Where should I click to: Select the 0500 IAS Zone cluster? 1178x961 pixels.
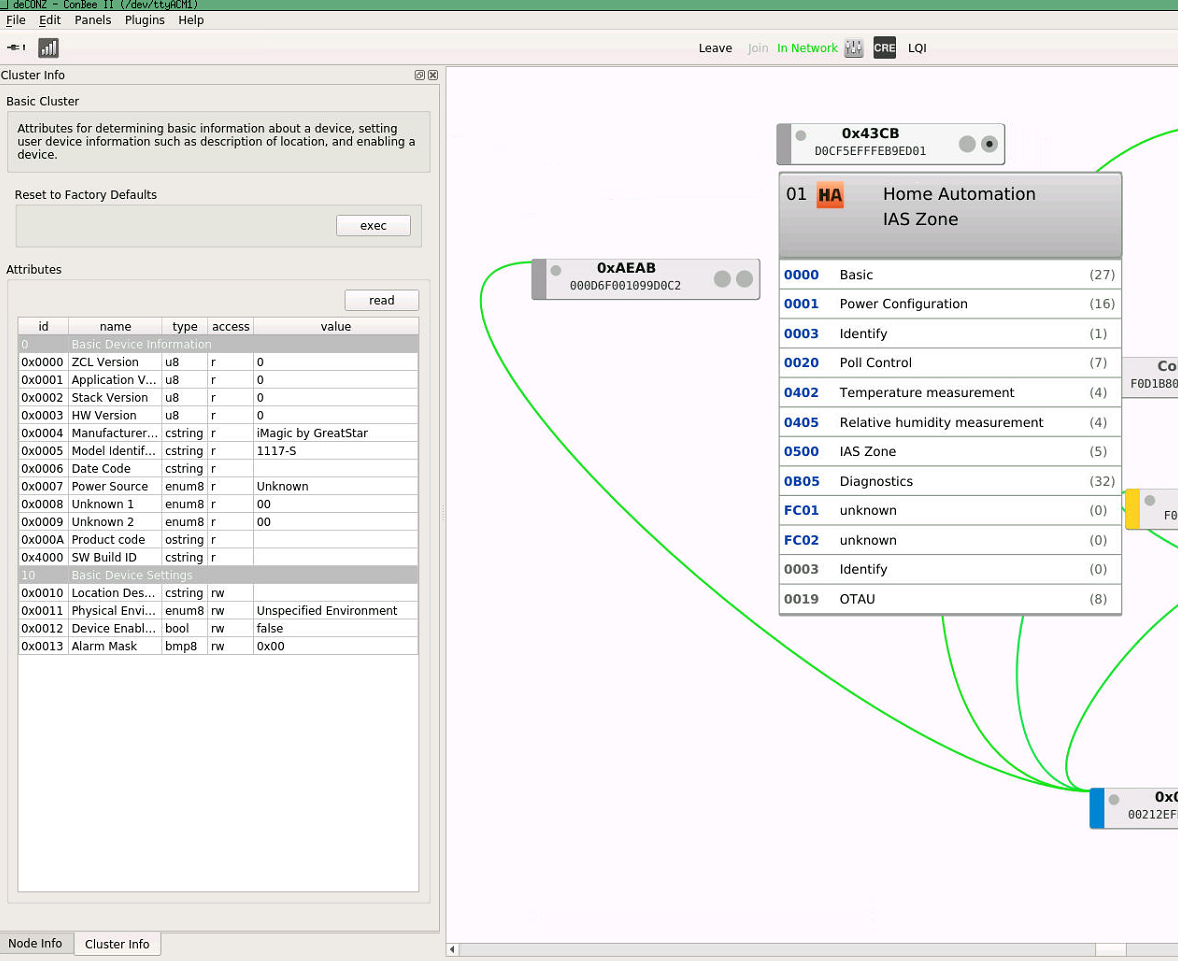[x=950, y=452]
